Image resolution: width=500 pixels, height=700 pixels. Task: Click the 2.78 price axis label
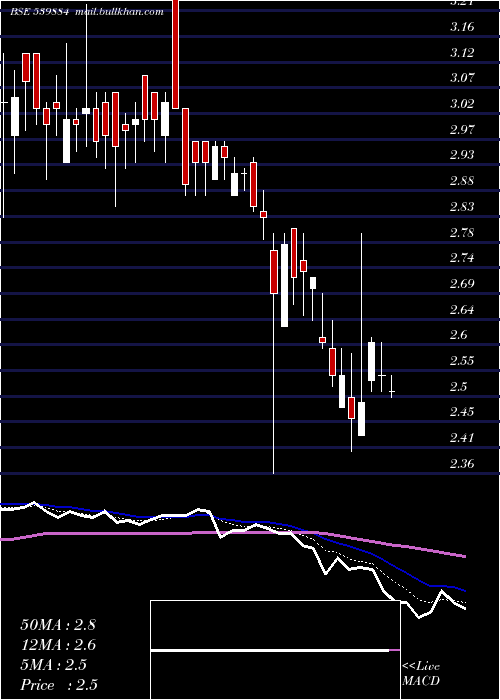tap(462, 233)
